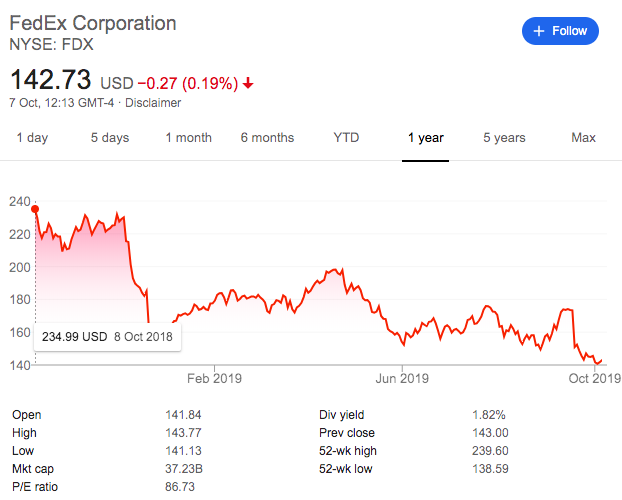This screenshot has width=622, height=500.
Task: Click the red down arrow price indicator
Action: click(248, 83)
